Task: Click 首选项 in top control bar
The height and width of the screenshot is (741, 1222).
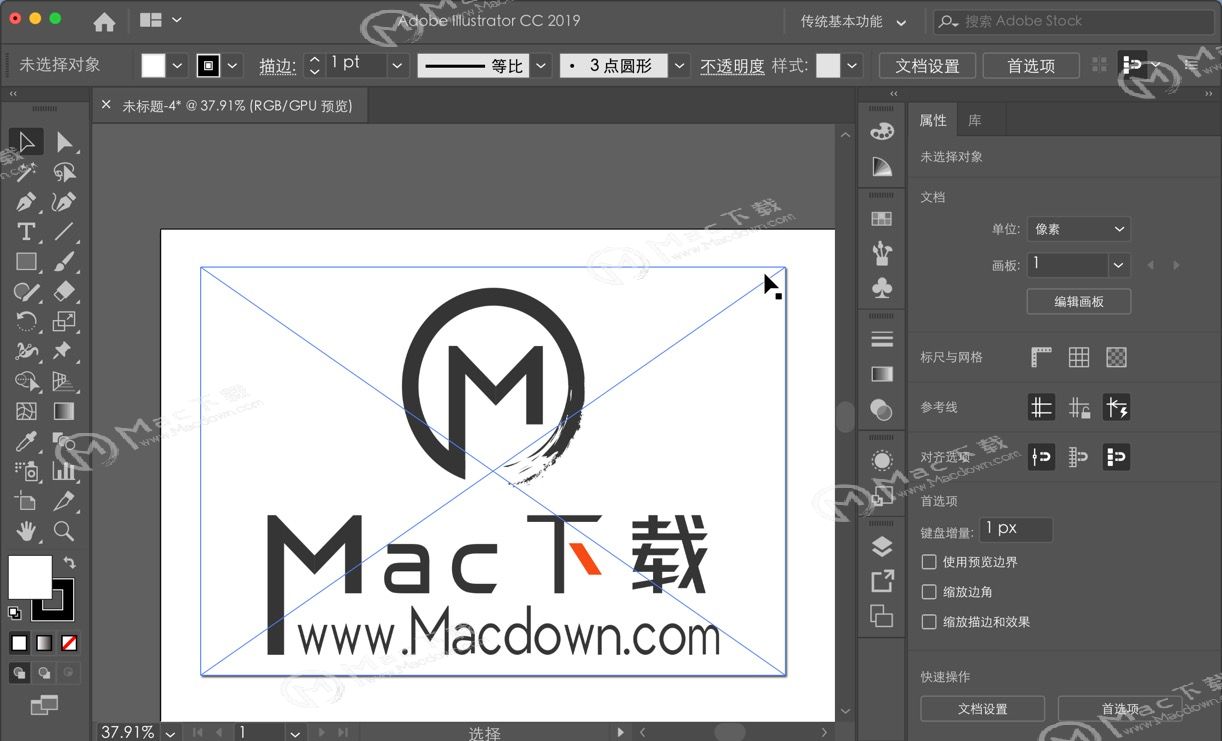Action: [x=1031, y=66]
